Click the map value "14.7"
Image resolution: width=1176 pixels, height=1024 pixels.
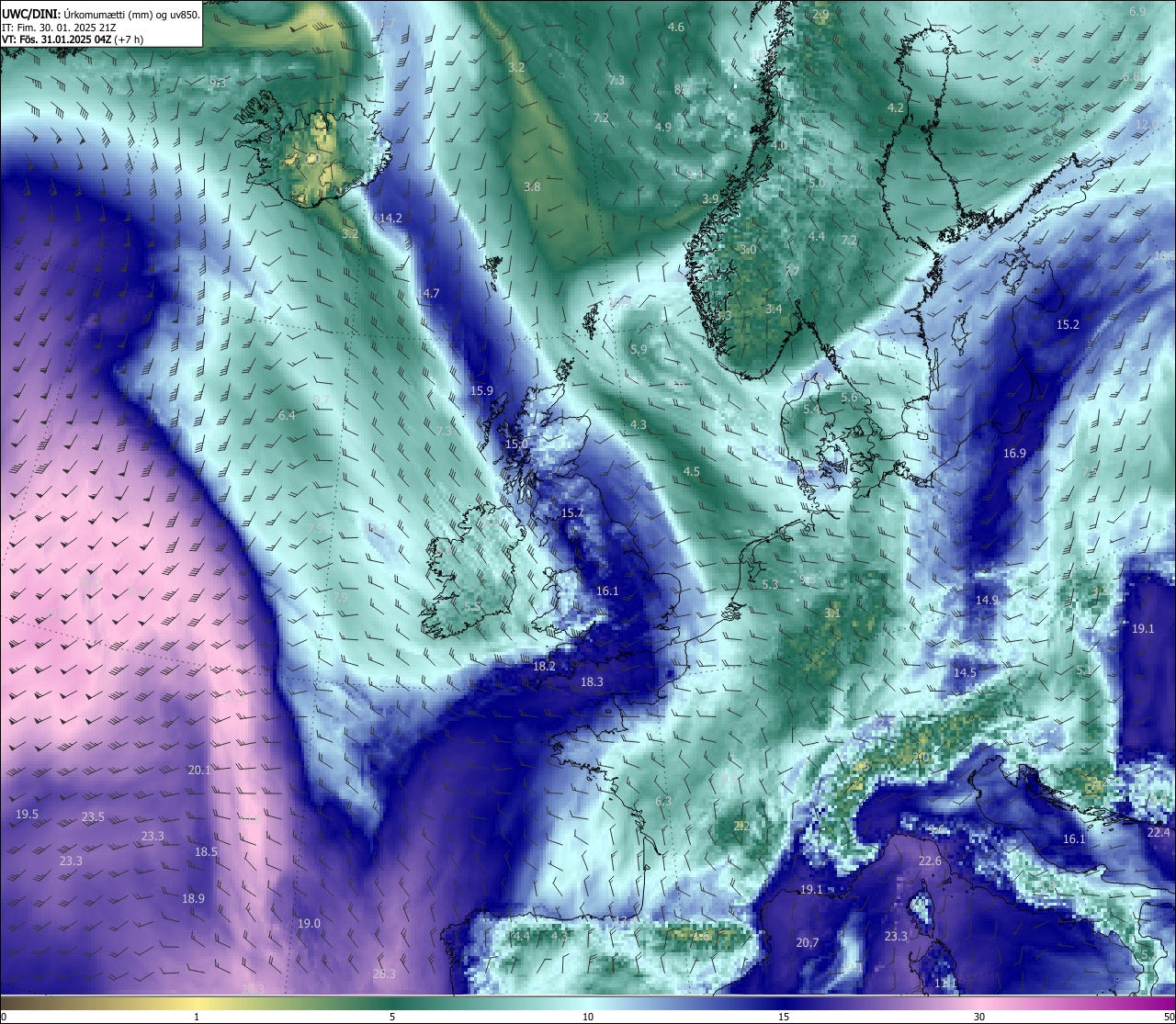pos(428,293)
